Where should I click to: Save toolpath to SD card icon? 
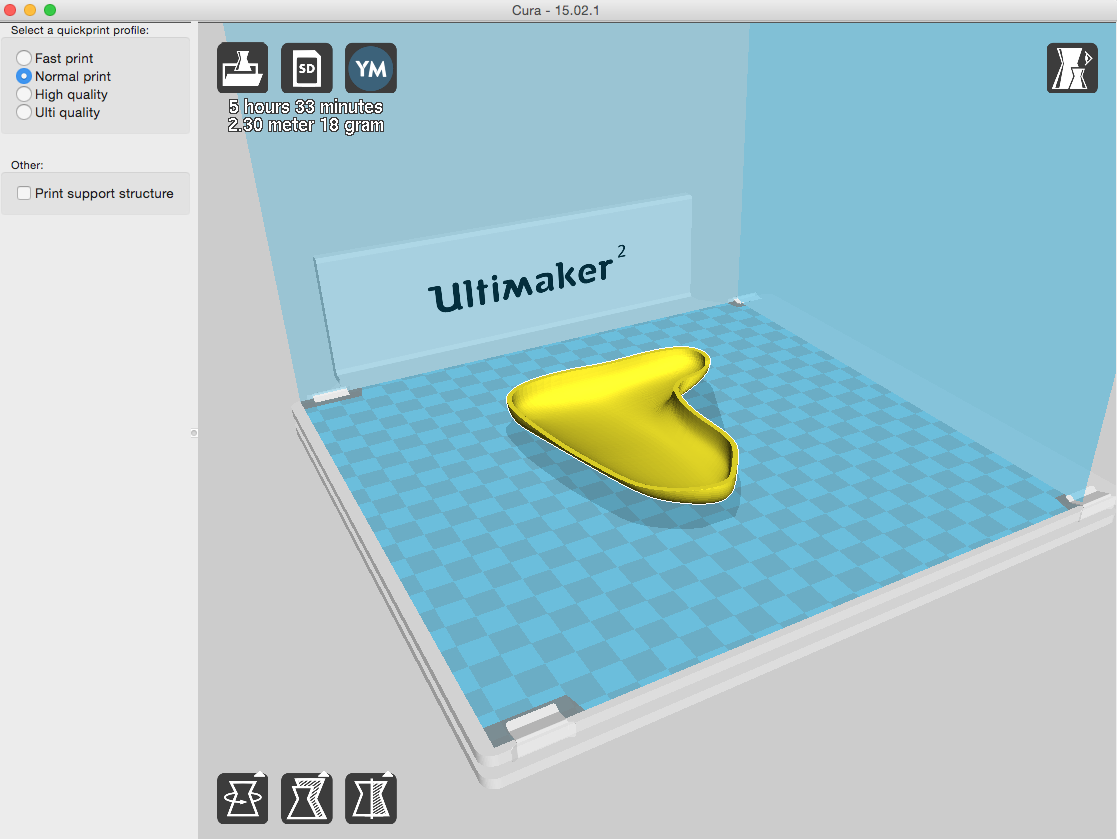click(306, 68)
